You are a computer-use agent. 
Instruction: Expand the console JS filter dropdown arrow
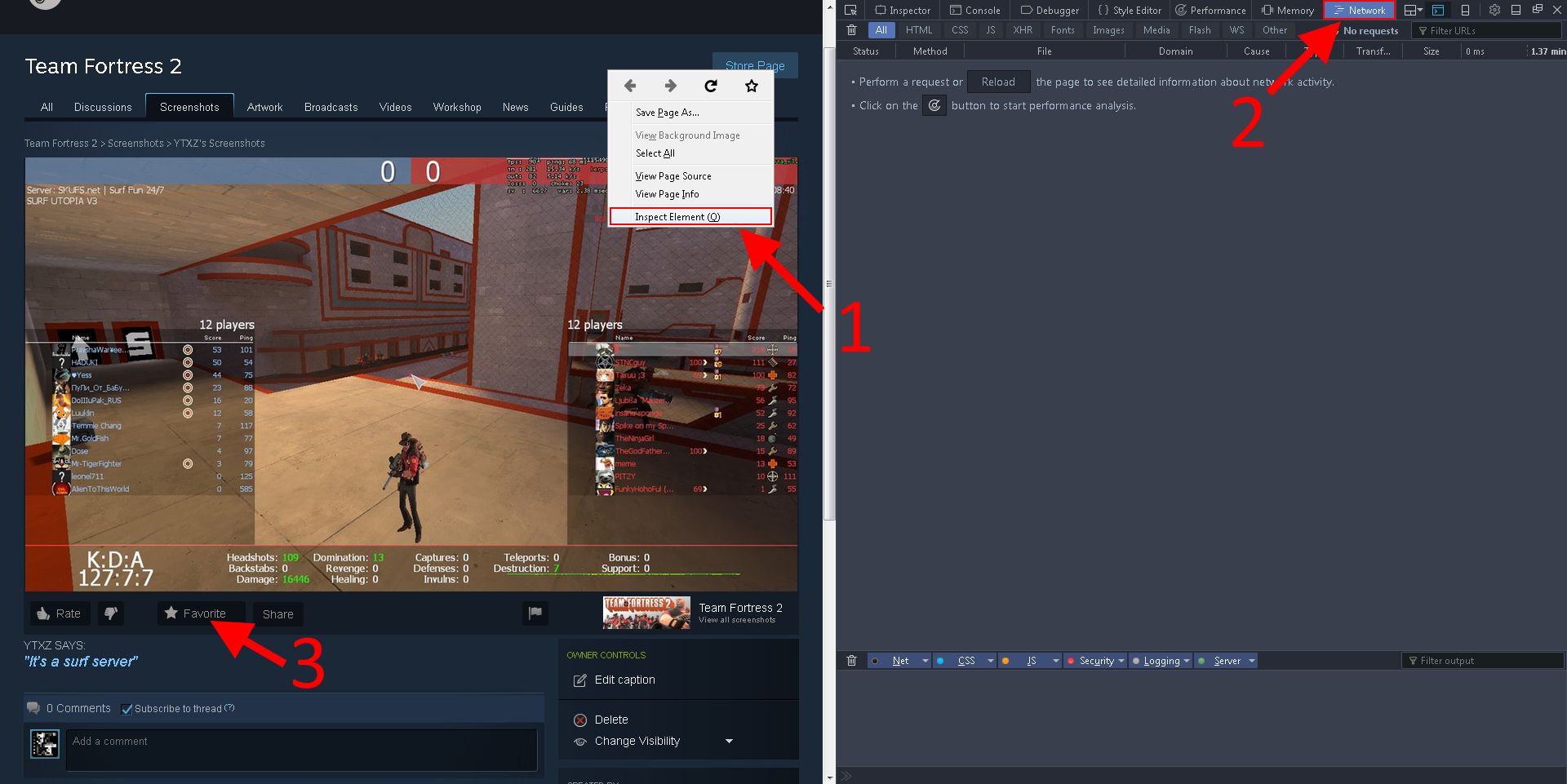coord(1055,661)
